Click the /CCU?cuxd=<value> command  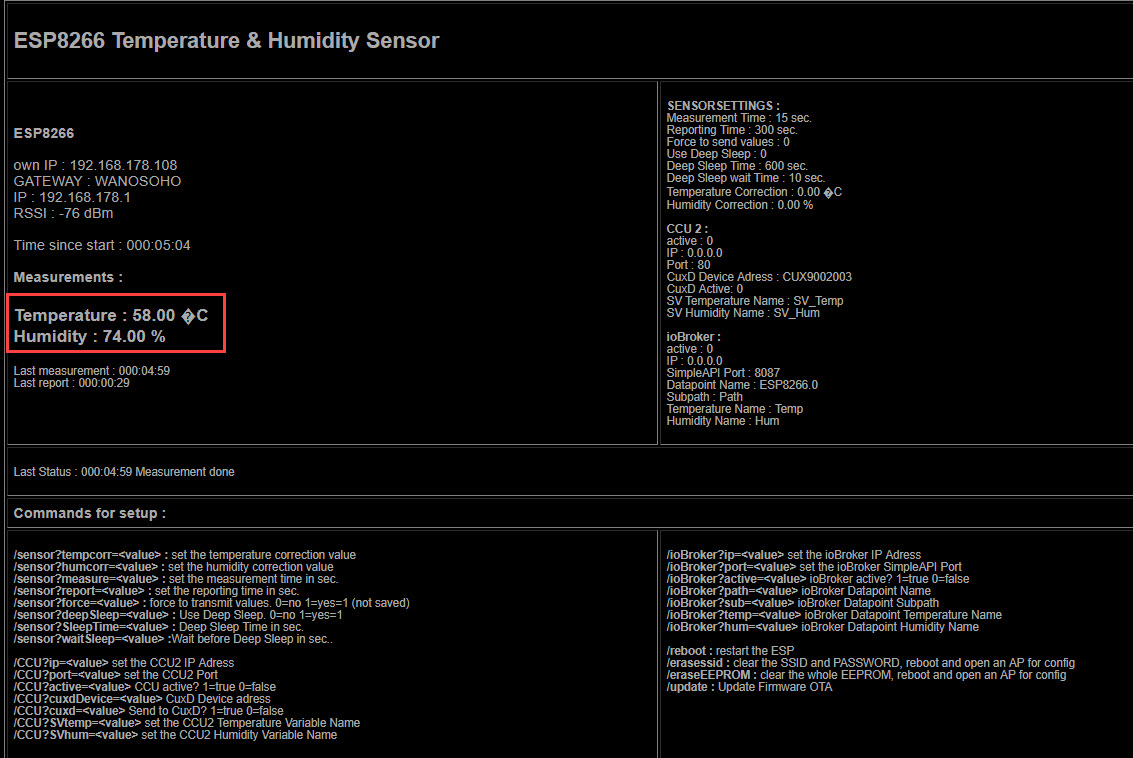tap(149, 711)
